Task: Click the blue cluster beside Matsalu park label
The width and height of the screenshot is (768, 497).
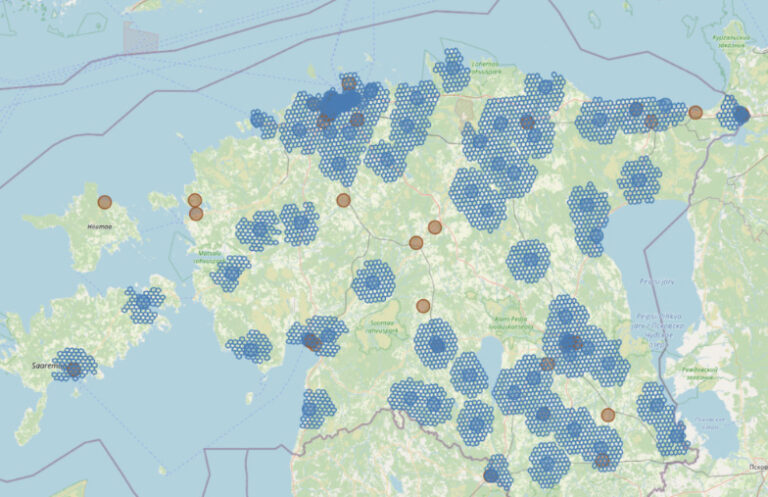Action: coord(231,272)
